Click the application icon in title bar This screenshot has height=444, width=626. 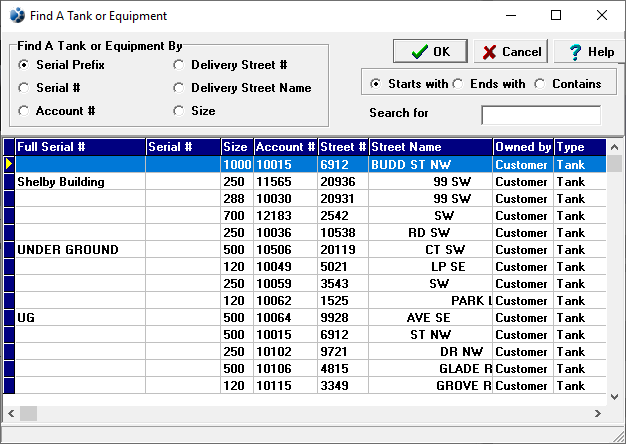pos(15,16)
